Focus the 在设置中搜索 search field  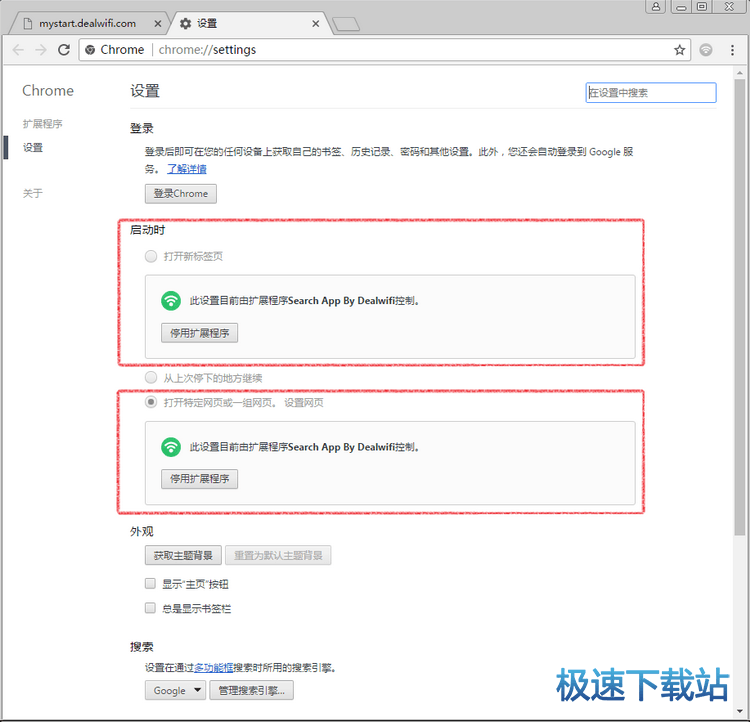[651, 93]
